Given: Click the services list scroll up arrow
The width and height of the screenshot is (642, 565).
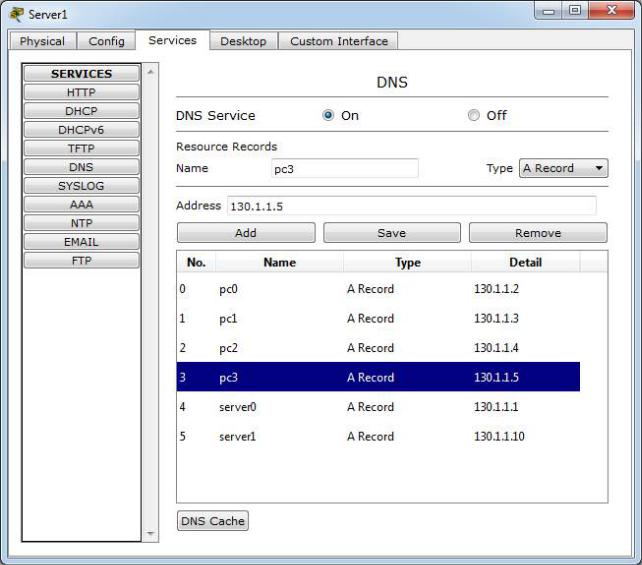Looking at the screenshot, I should [x=150, y=72].
